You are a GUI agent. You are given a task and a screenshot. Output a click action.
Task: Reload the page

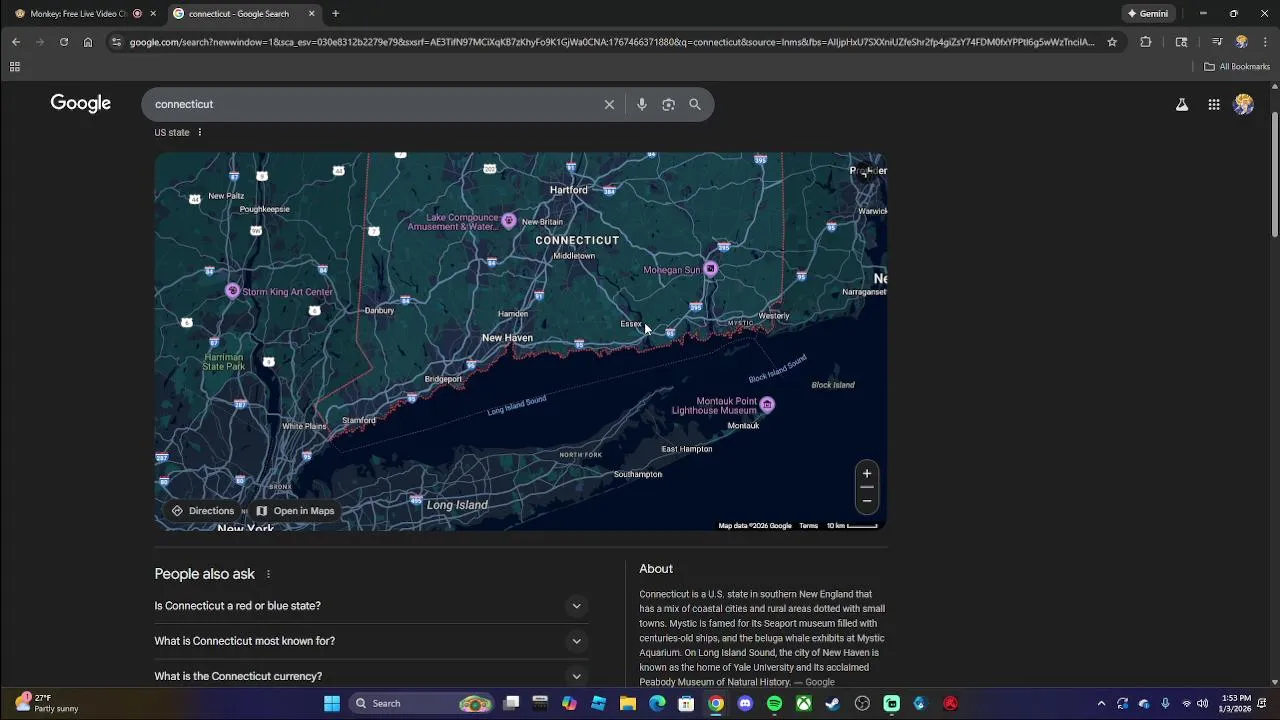(x=64, y=42)
